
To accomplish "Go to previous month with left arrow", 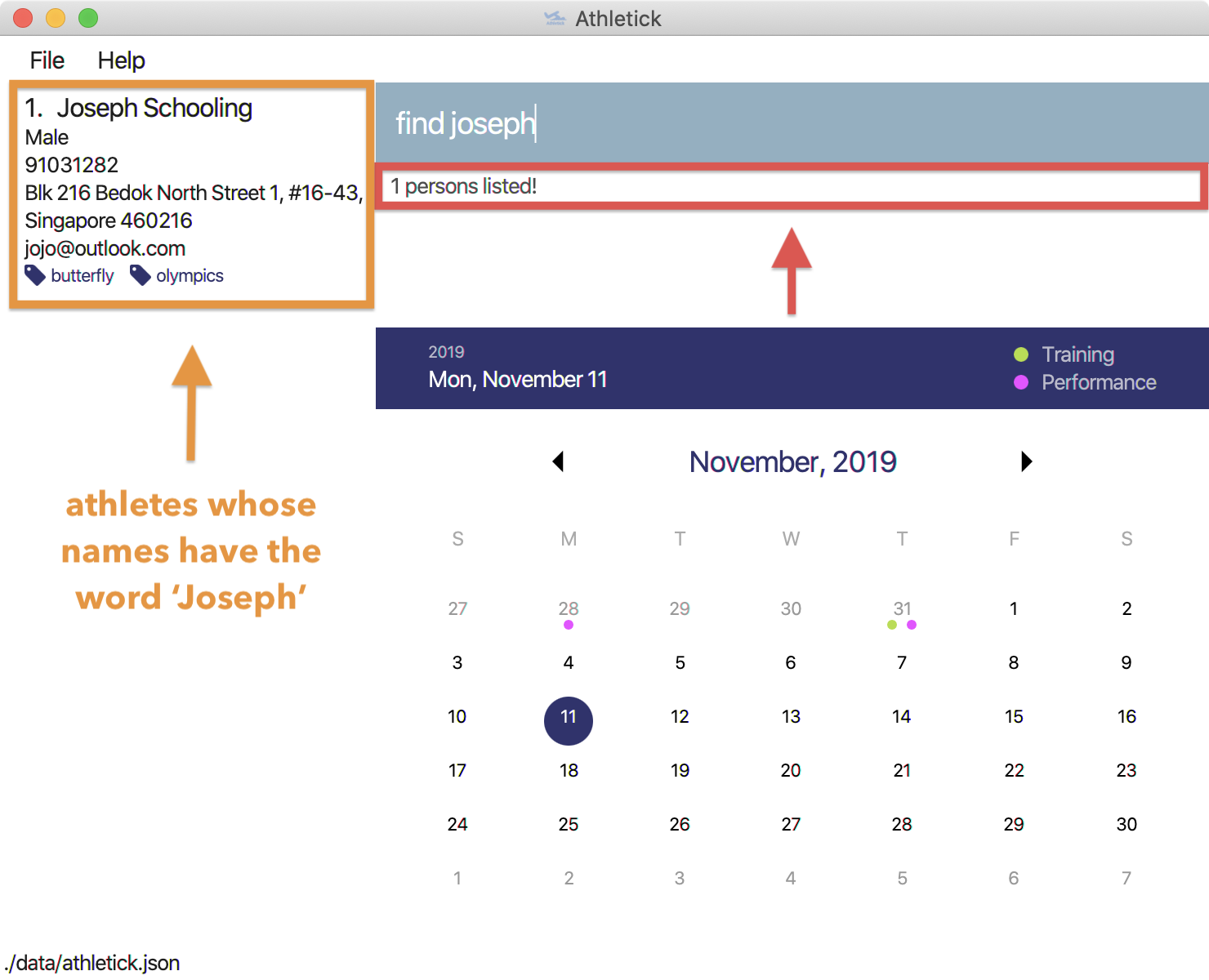I will click(x=558, y=461).
